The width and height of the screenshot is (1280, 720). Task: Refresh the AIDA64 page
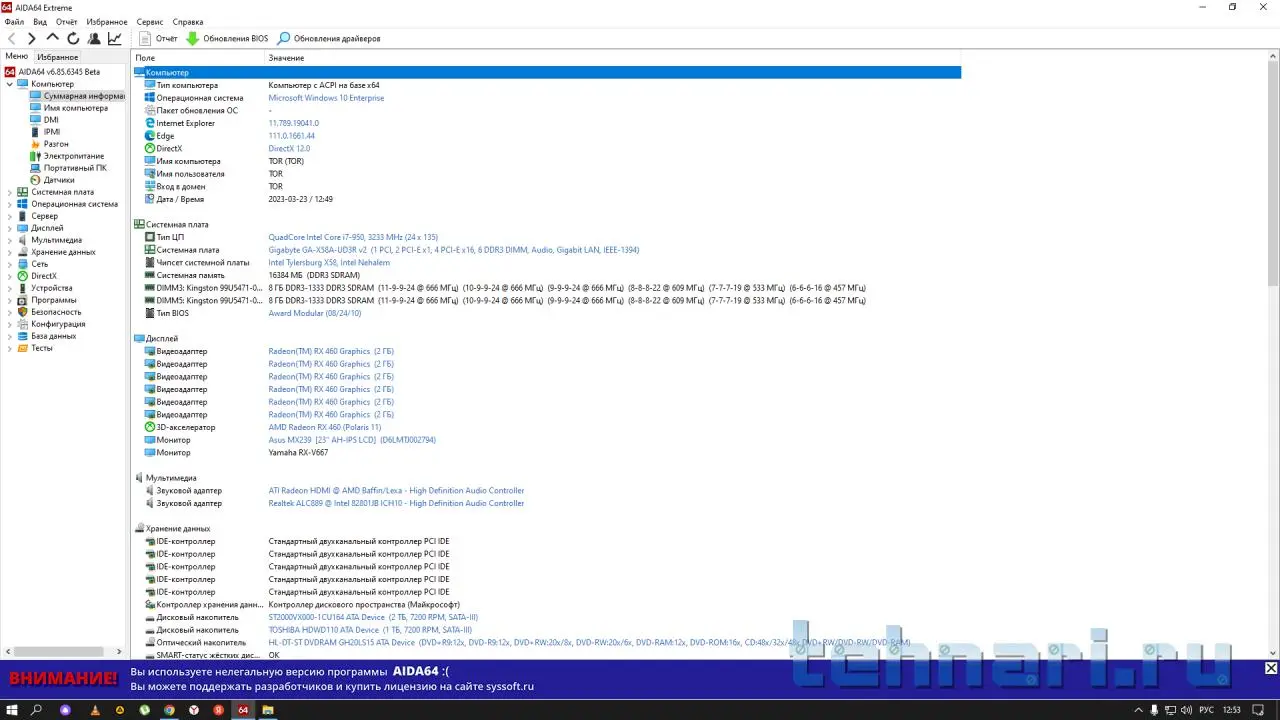[x=73, y=39]
